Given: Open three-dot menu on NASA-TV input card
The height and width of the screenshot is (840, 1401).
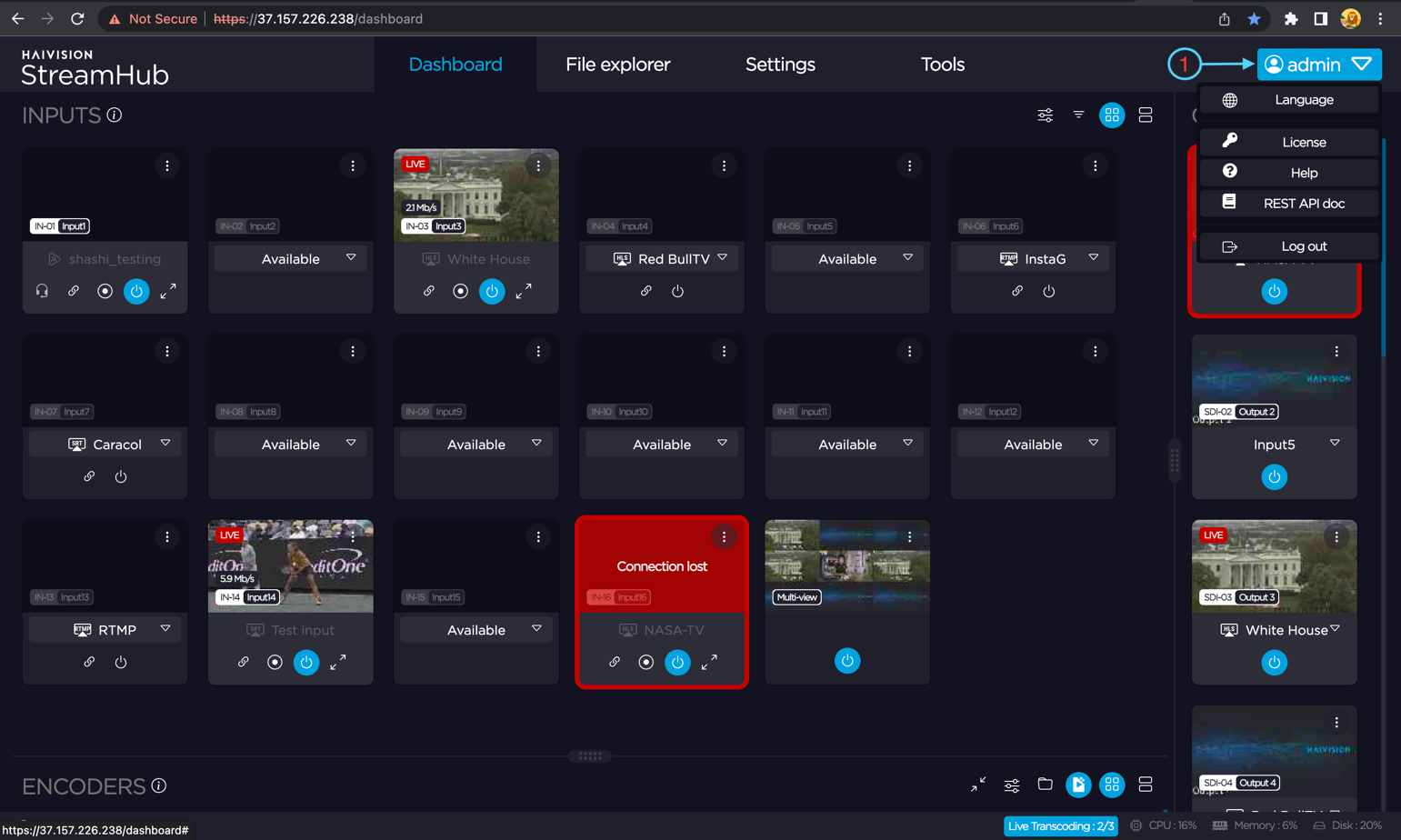Looking at the screenshot, I should 724,537.
